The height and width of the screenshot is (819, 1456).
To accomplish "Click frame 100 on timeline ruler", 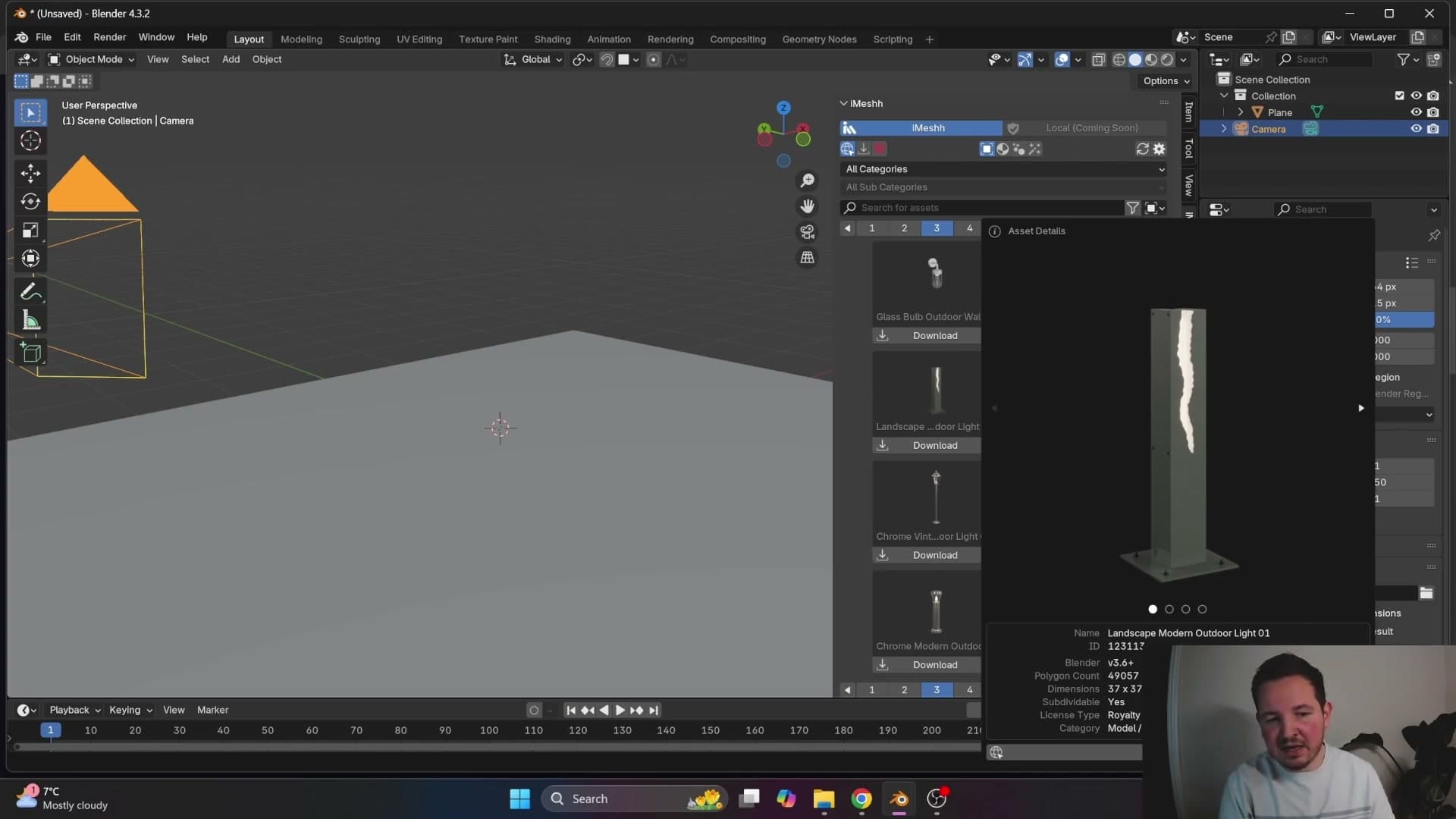I will (489, 730).
